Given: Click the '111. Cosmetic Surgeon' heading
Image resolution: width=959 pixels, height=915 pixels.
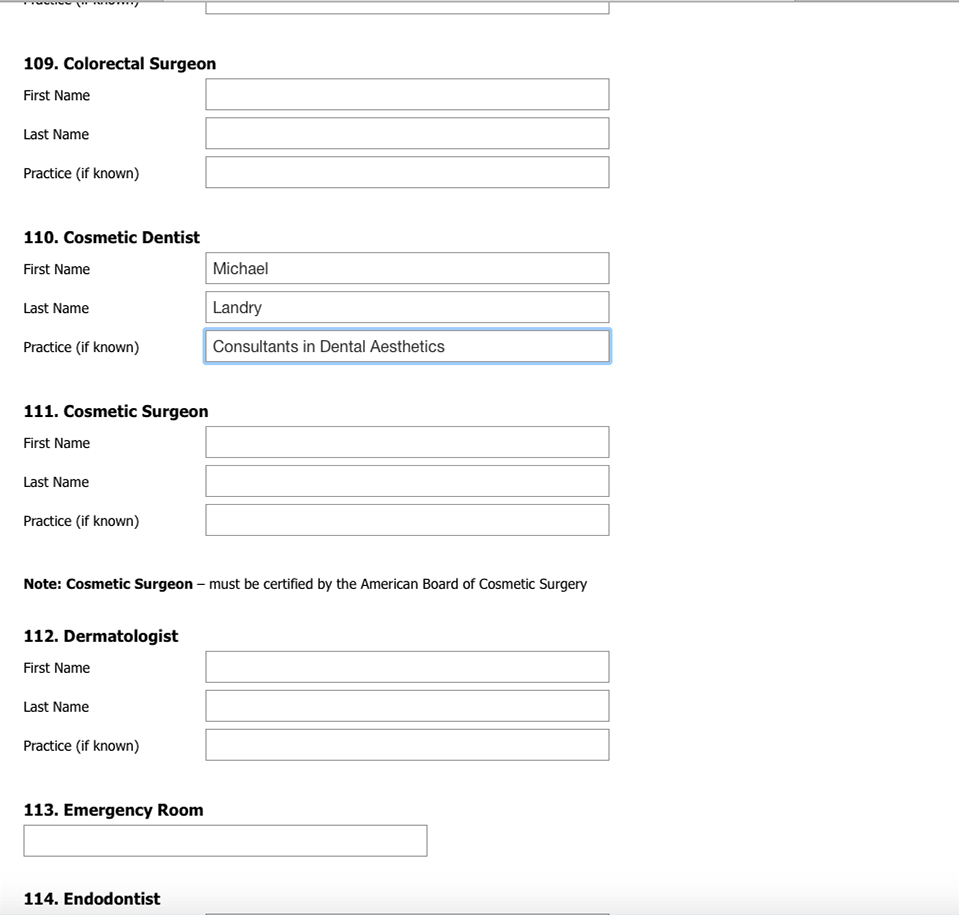Looking at the screenshot, I should coord(116,411).
